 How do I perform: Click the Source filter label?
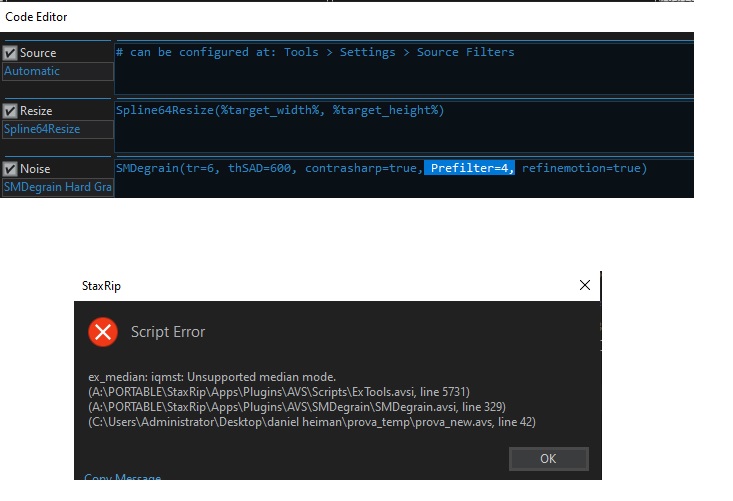[38, 53]
